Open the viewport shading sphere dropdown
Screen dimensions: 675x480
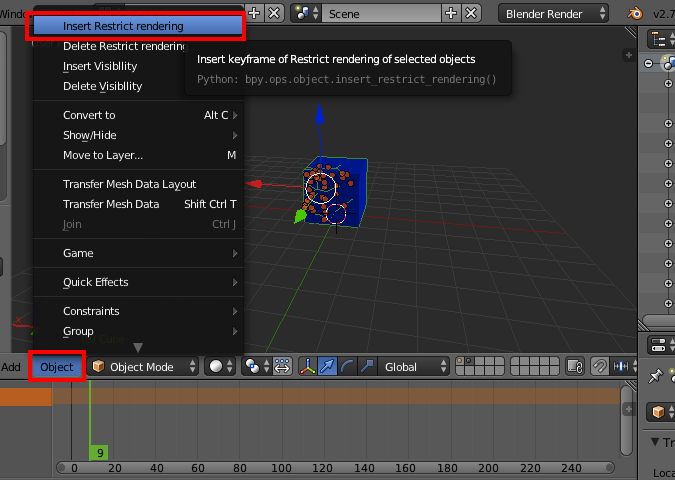point(220,366)
